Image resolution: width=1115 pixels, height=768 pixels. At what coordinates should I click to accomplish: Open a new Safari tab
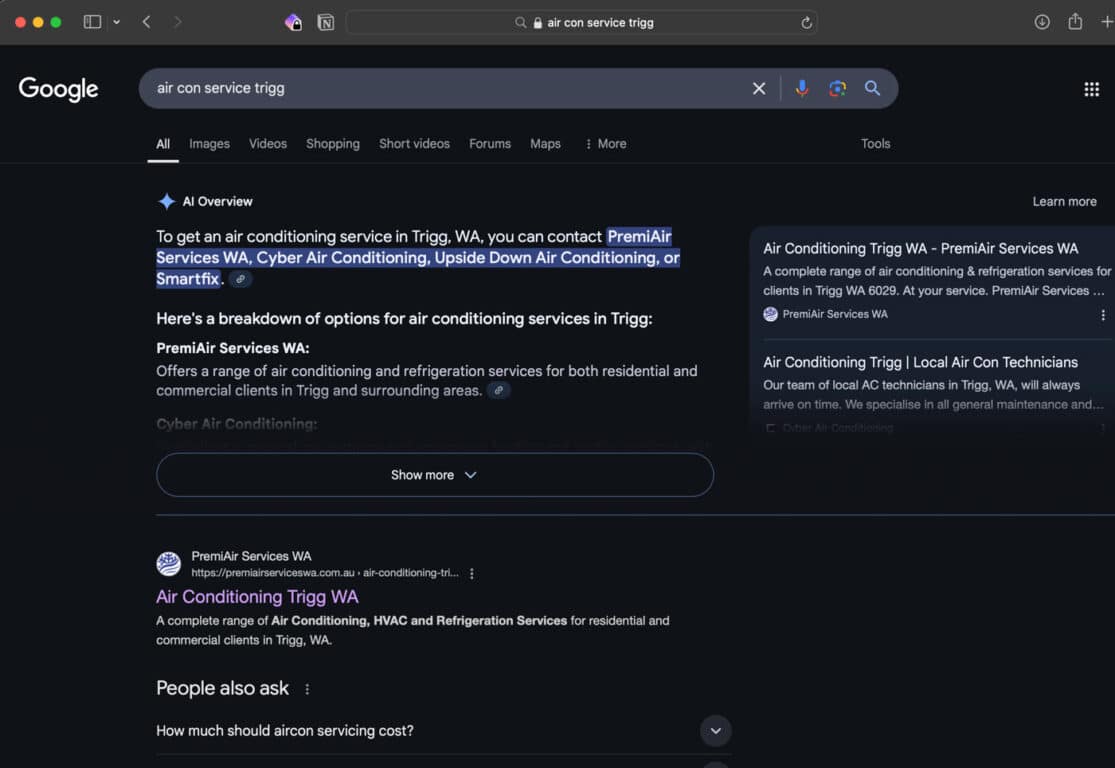1106,22
